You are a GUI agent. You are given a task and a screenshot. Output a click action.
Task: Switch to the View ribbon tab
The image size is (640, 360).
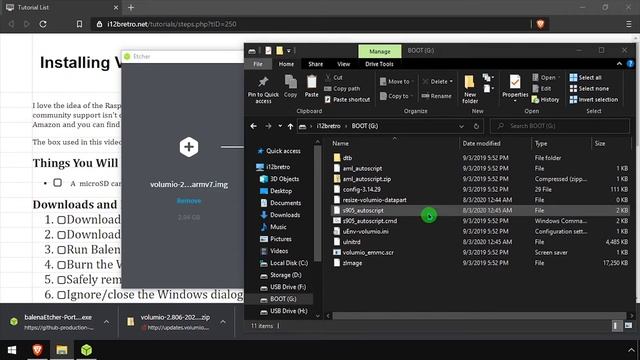344,64
